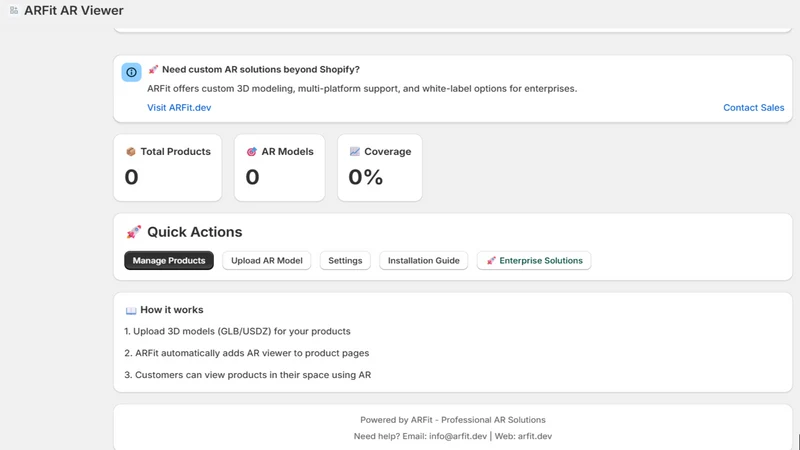Open Settings from Quick Actions
Viewport: 800px width, 450px height.
[345, 260]
